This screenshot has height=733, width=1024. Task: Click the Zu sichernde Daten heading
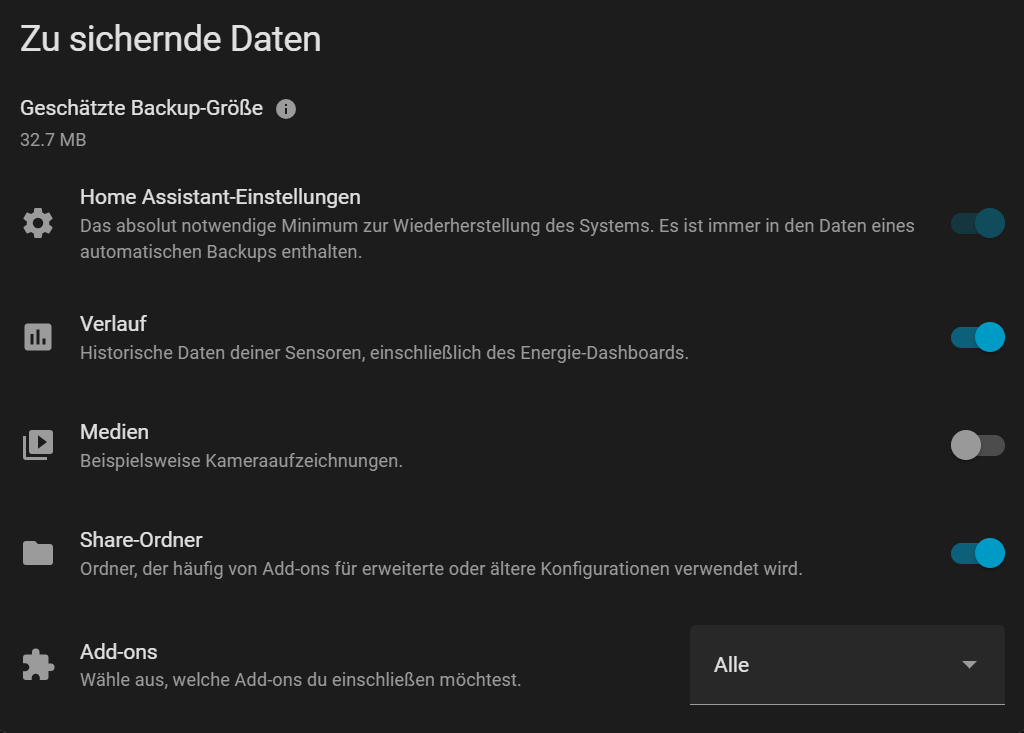[x=170, y=38]
